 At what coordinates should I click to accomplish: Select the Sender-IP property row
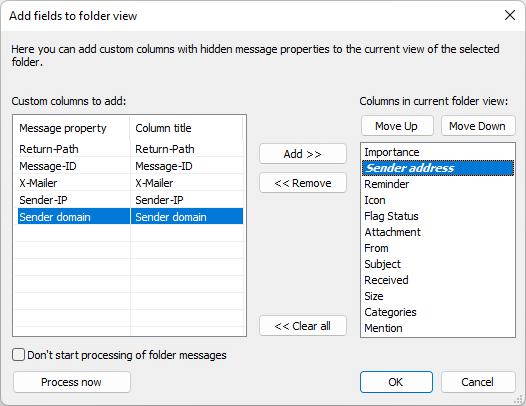[130, 200]
